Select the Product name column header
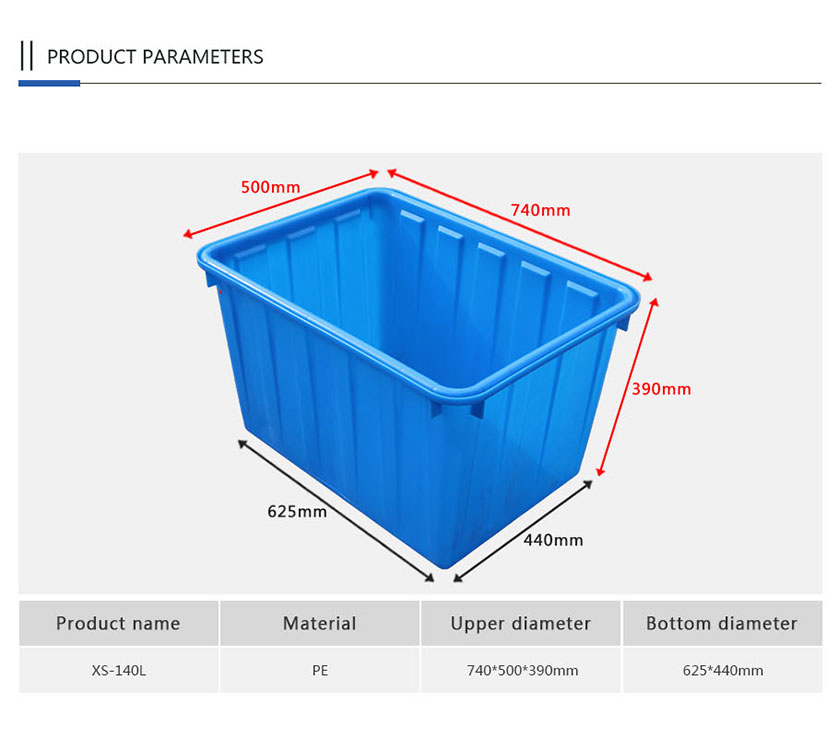Screen dimensions: 840x744 coord(118,623)
